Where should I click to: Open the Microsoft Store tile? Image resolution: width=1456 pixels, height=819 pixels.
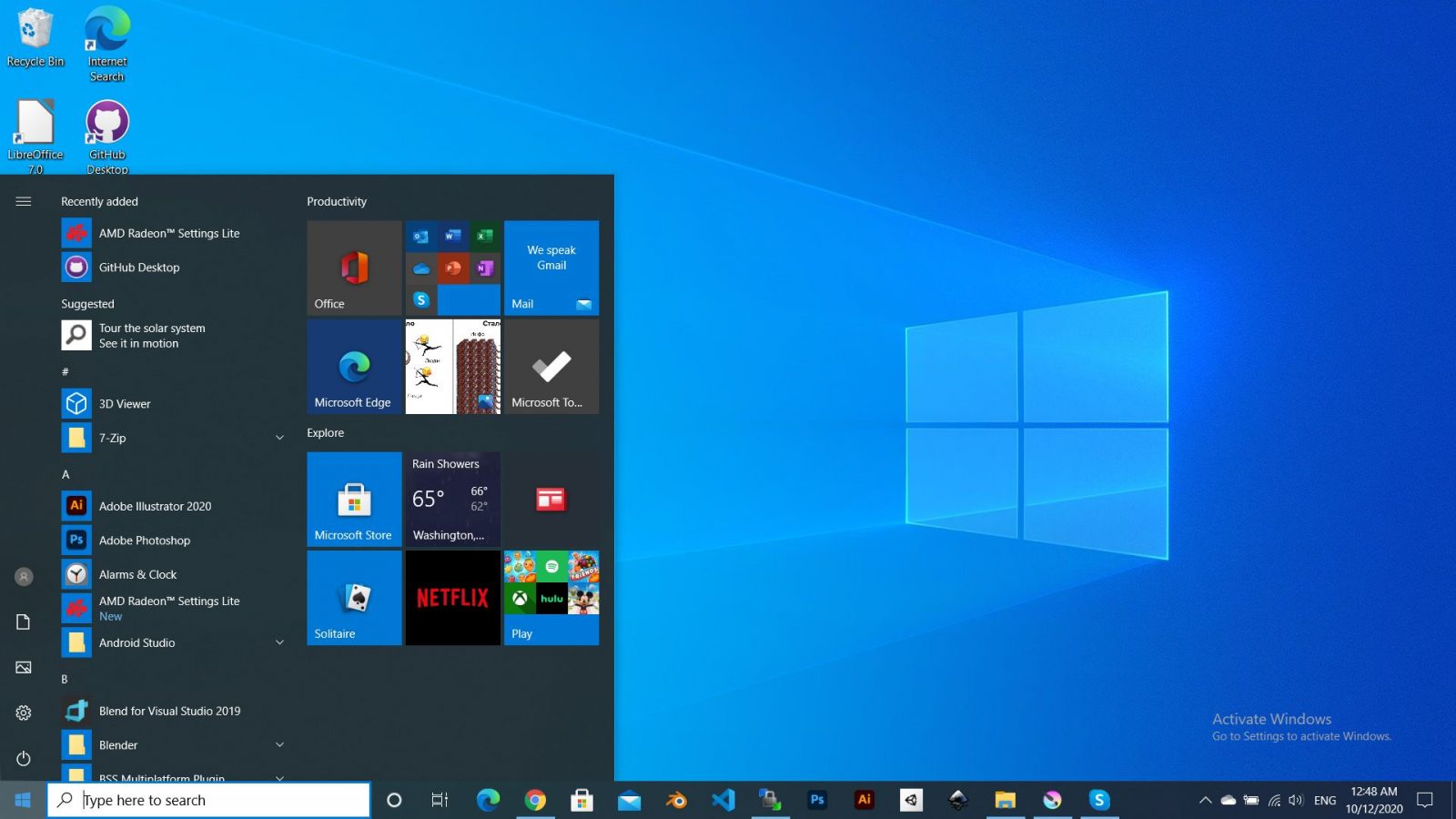[x=354, y=500]
